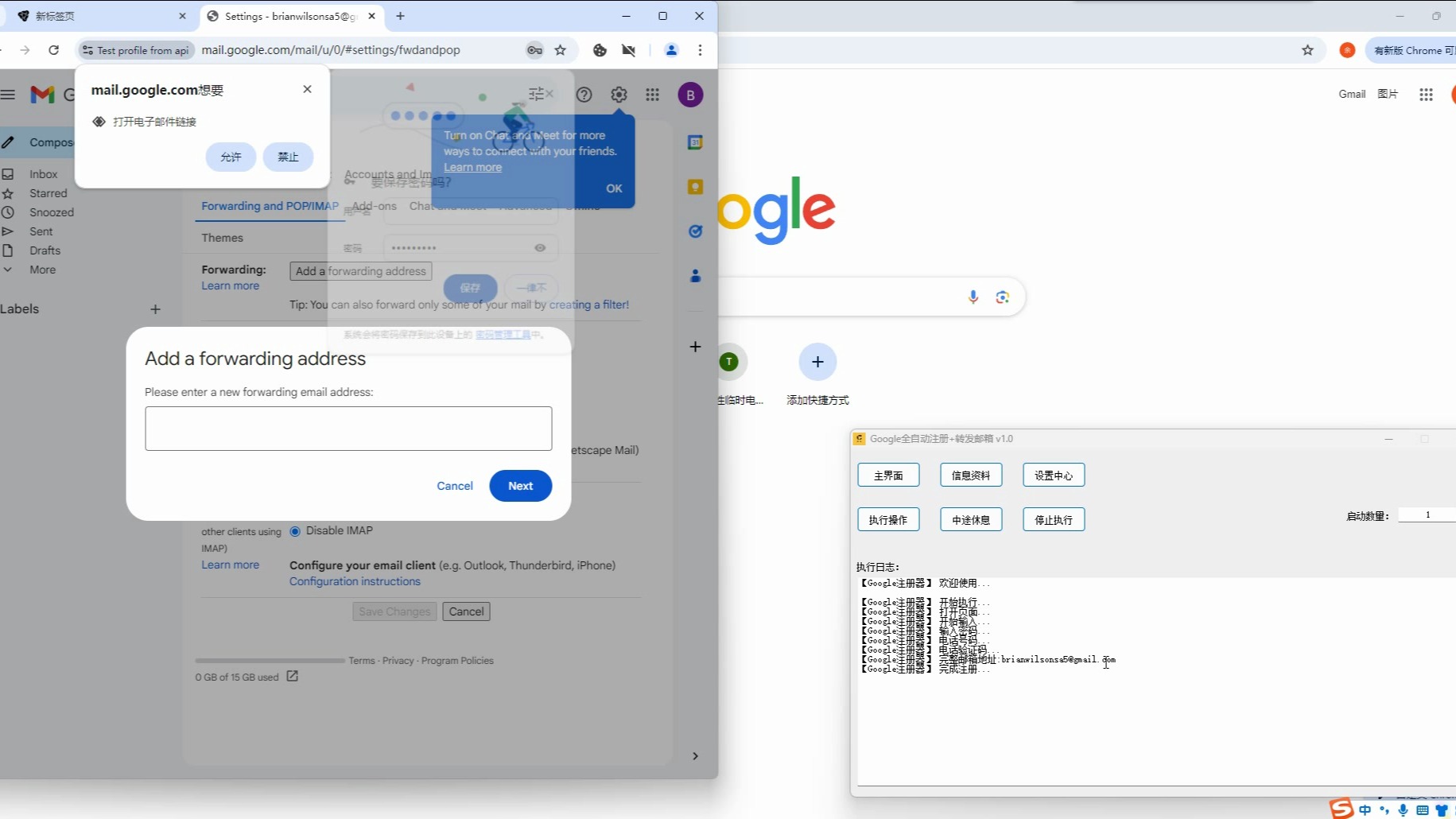Start voice search microphone on Google page
Viewport: 1456px width, 819px height.
click(x=973, y=297)
